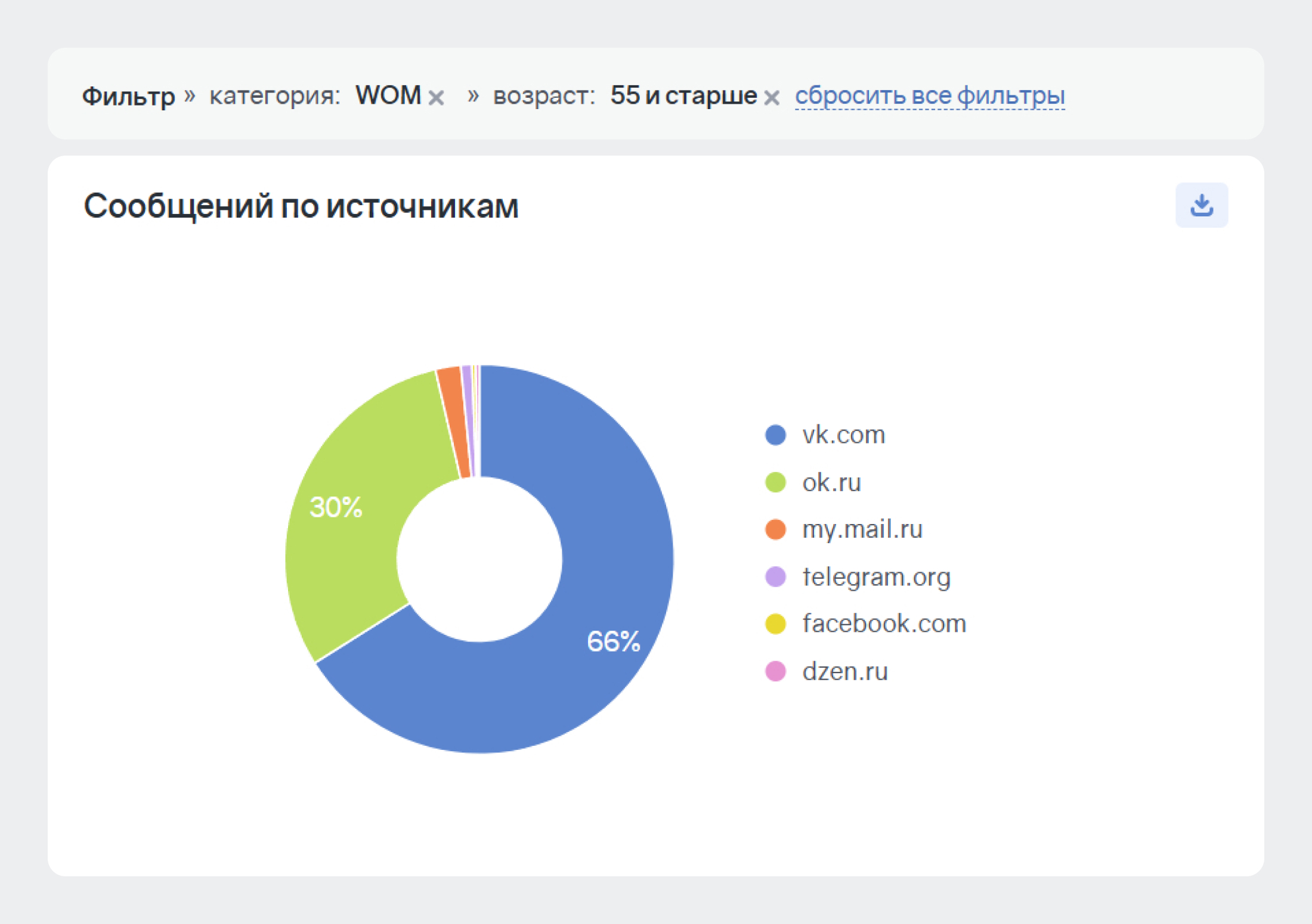Click the 55 и старше age value
This screenshot has width=1312, height=924.
point(683,95)
